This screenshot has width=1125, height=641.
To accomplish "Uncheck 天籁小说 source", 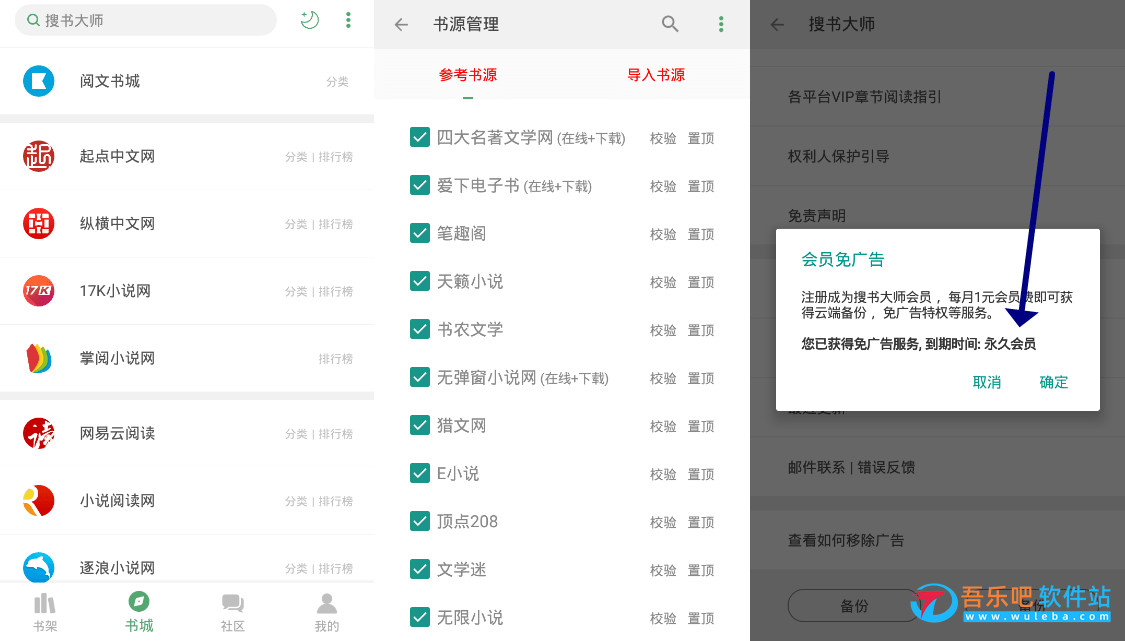I will point(420,281).
